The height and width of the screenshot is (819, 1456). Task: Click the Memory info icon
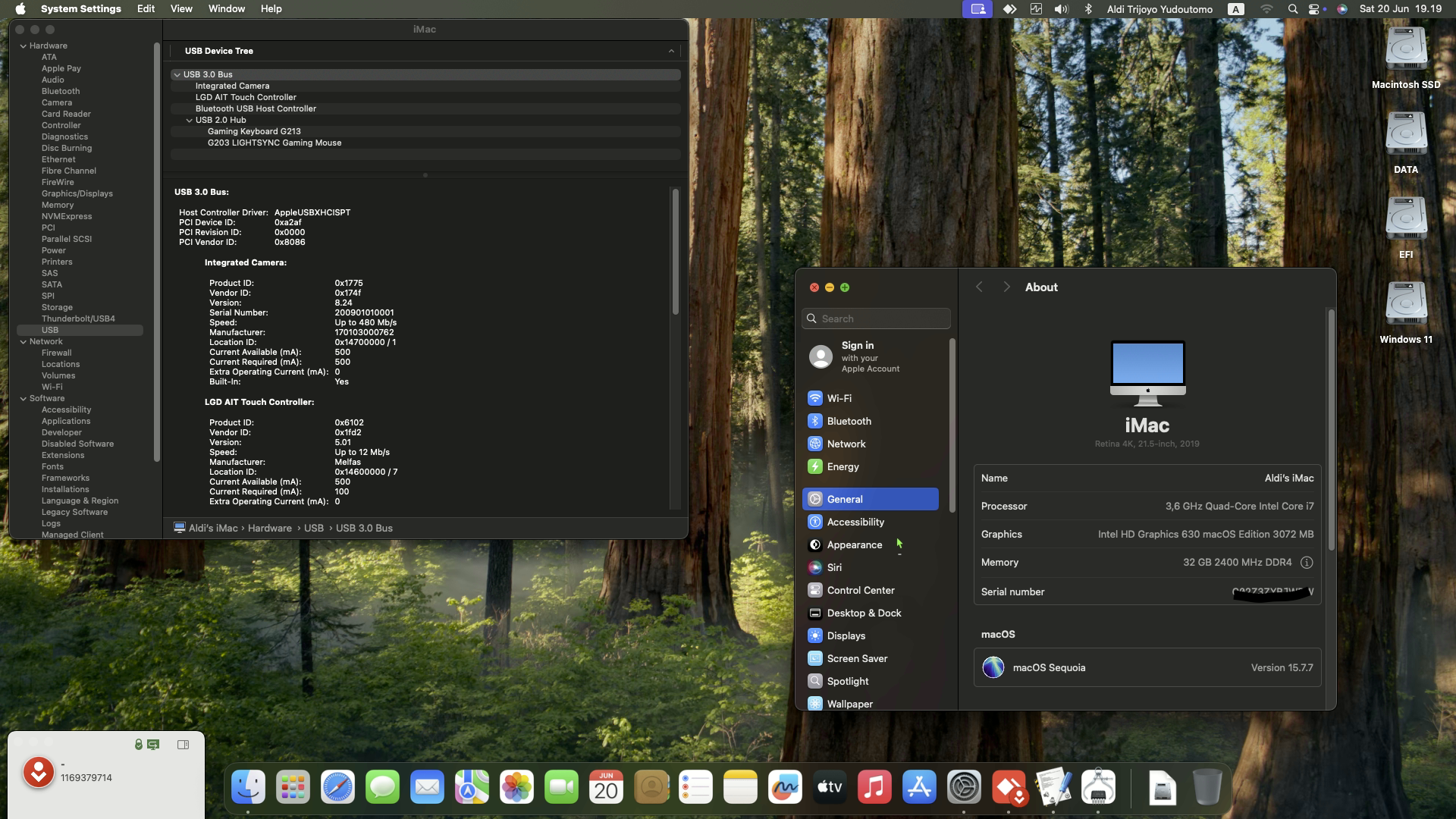(x=1307, y=563)
